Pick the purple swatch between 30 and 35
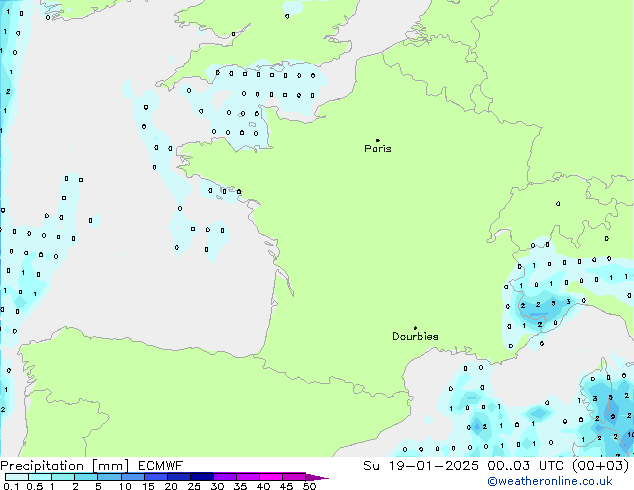634x490 pixels. pos(226,477)
